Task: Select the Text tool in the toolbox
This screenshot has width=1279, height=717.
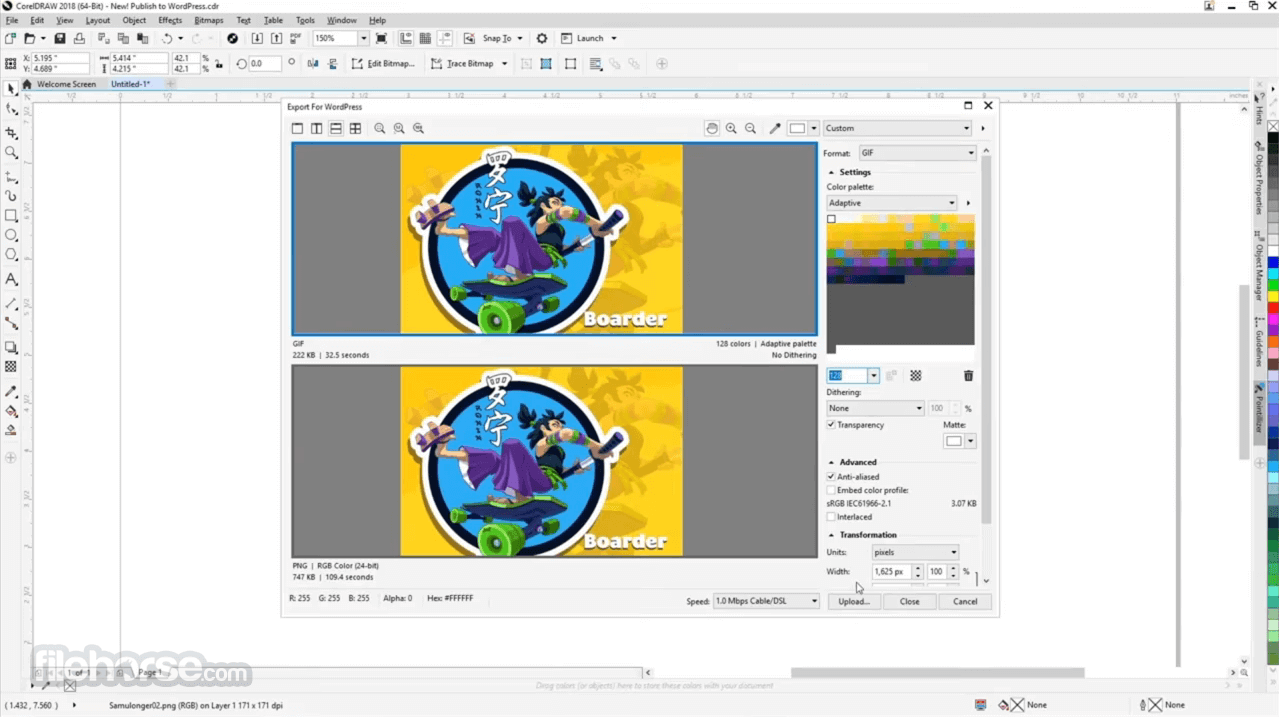Action: tap(12, 279)
